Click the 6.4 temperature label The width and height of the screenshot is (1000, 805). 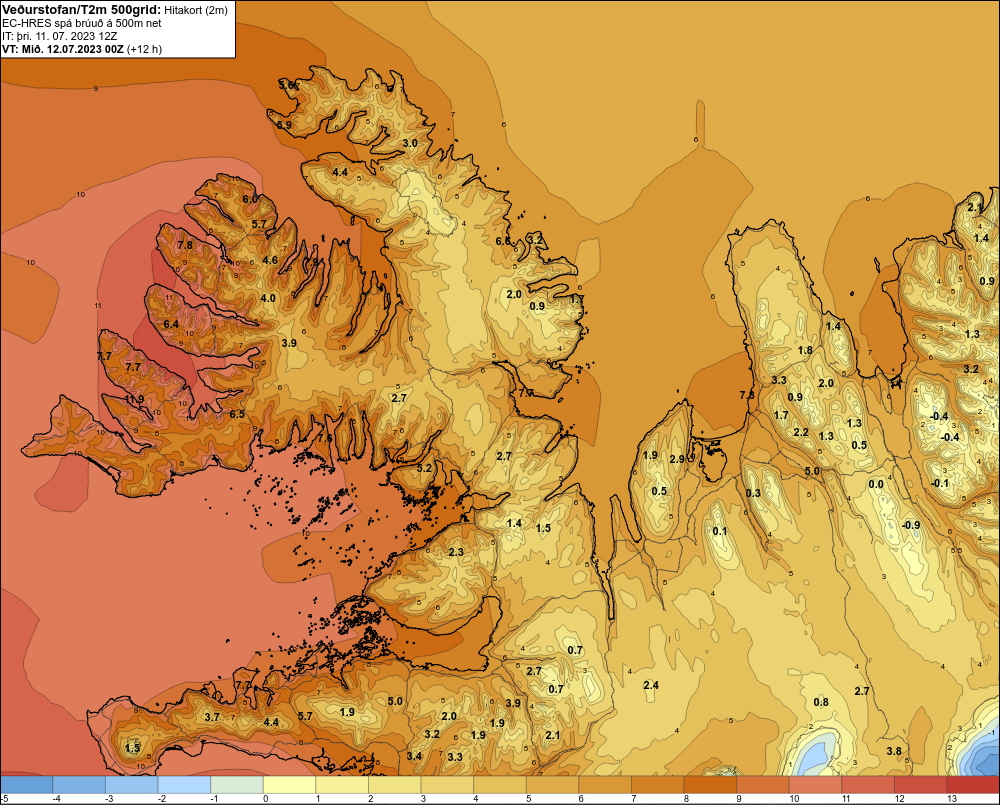click(x=171, y=324)
